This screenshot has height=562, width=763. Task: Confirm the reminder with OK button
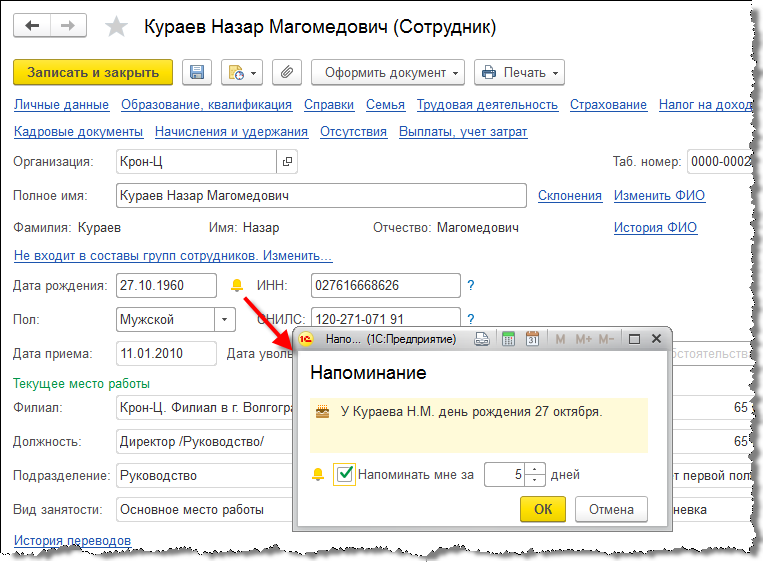543,509
